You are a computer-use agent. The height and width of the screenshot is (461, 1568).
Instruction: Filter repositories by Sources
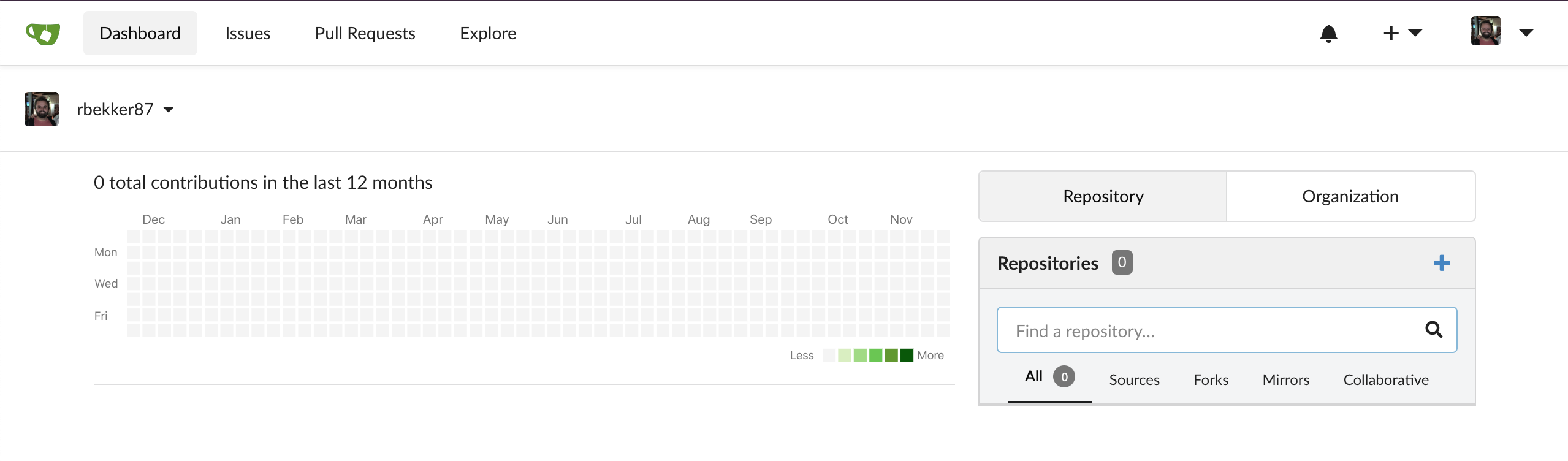(x=1134, y=380)
